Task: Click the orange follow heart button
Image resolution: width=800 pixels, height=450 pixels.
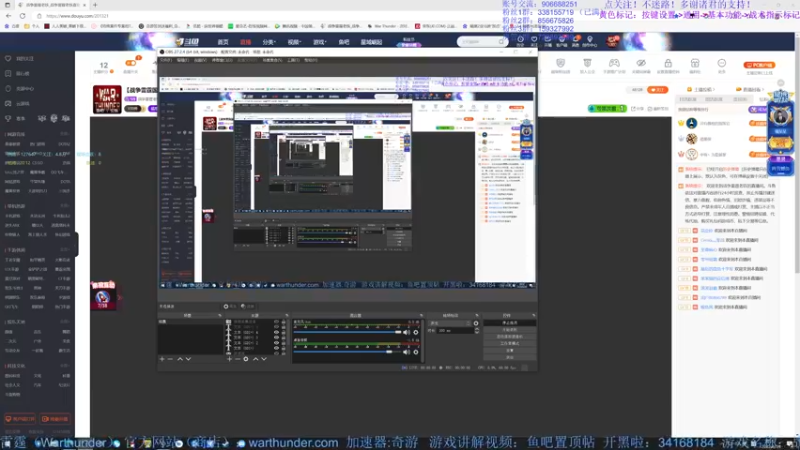Action: point(657,90)
